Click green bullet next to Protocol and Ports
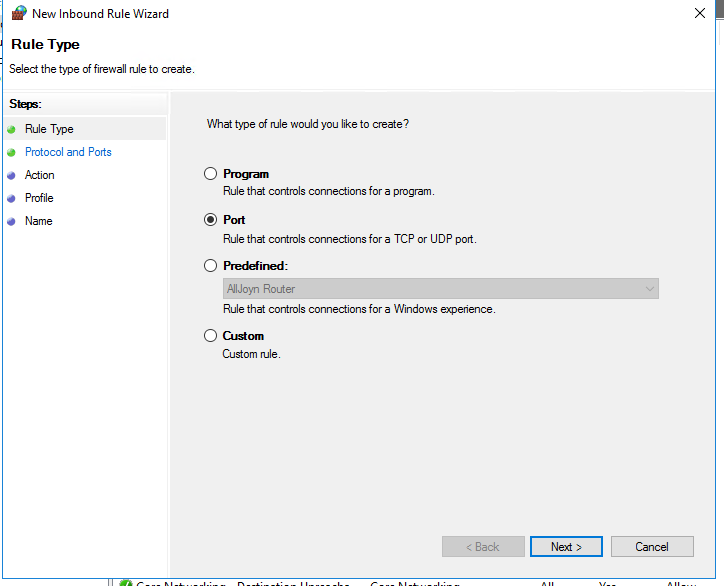 (12, 152)
